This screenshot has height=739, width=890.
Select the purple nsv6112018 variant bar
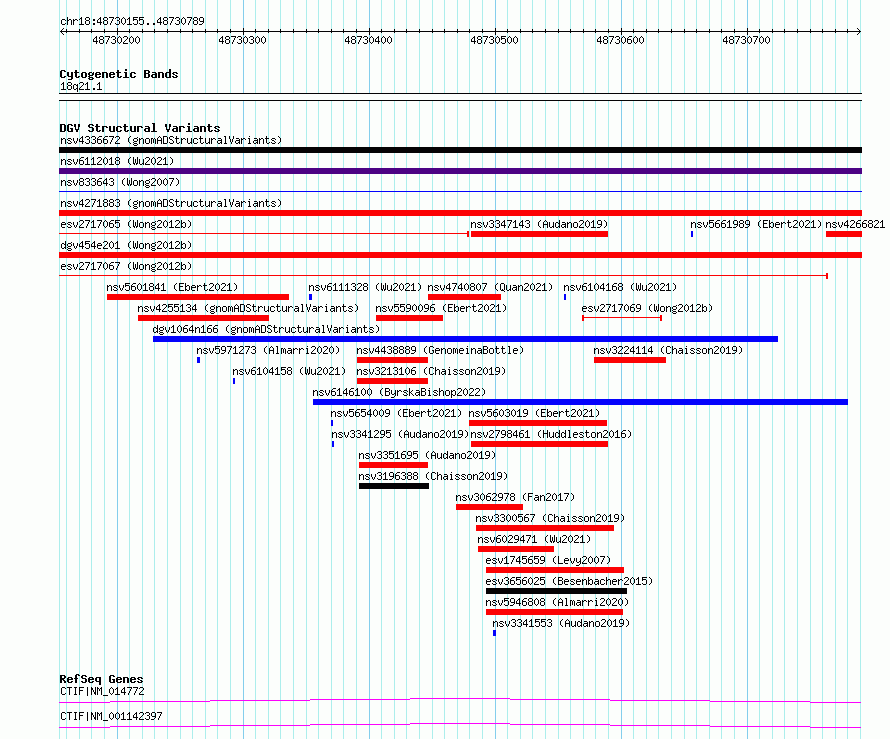(460, 171)
